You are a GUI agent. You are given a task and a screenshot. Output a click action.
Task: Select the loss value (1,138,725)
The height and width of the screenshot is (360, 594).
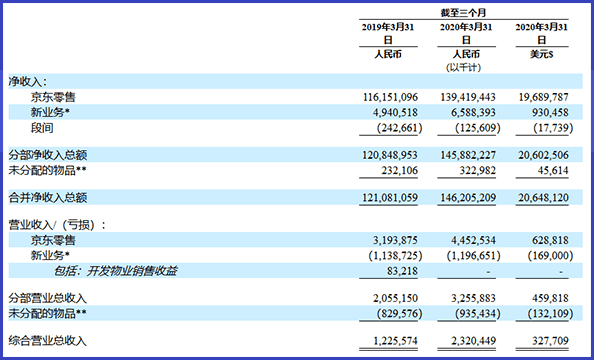click(395, 256)
